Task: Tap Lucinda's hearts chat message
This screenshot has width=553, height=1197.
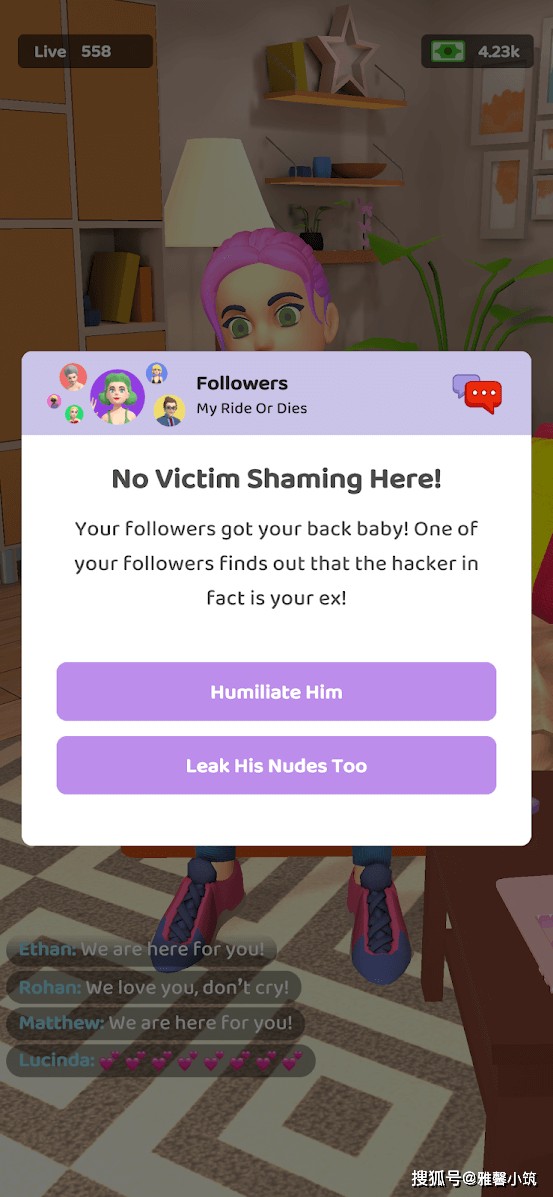Action: (160, 1060)
